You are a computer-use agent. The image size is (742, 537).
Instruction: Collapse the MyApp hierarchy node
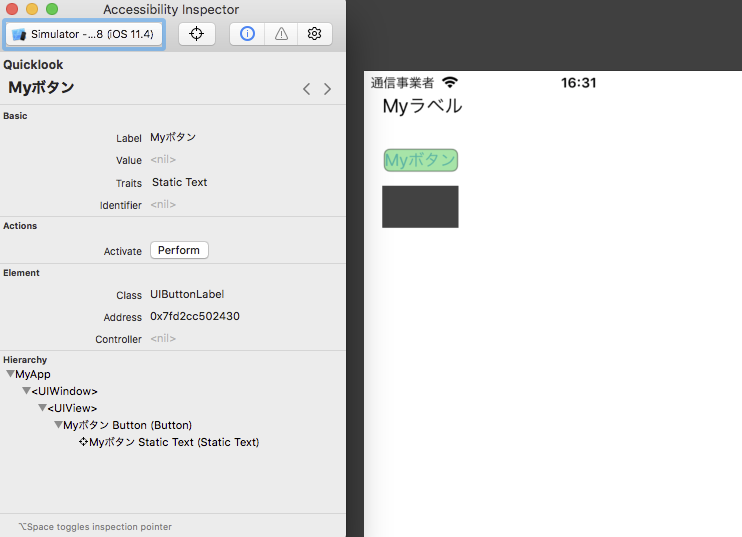(10, 374)
